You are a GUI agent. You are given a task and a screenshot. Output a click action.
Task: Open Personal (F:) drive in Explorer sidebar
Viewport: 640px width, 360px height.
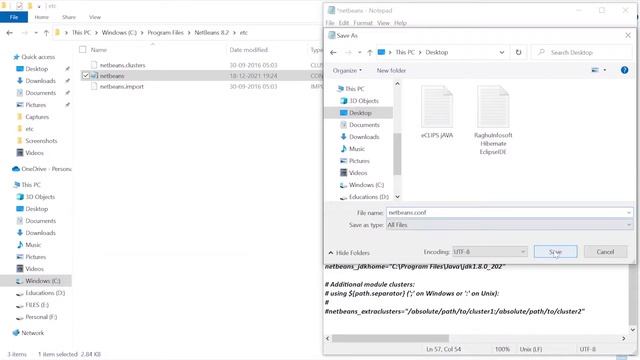[x=41, y=317]
